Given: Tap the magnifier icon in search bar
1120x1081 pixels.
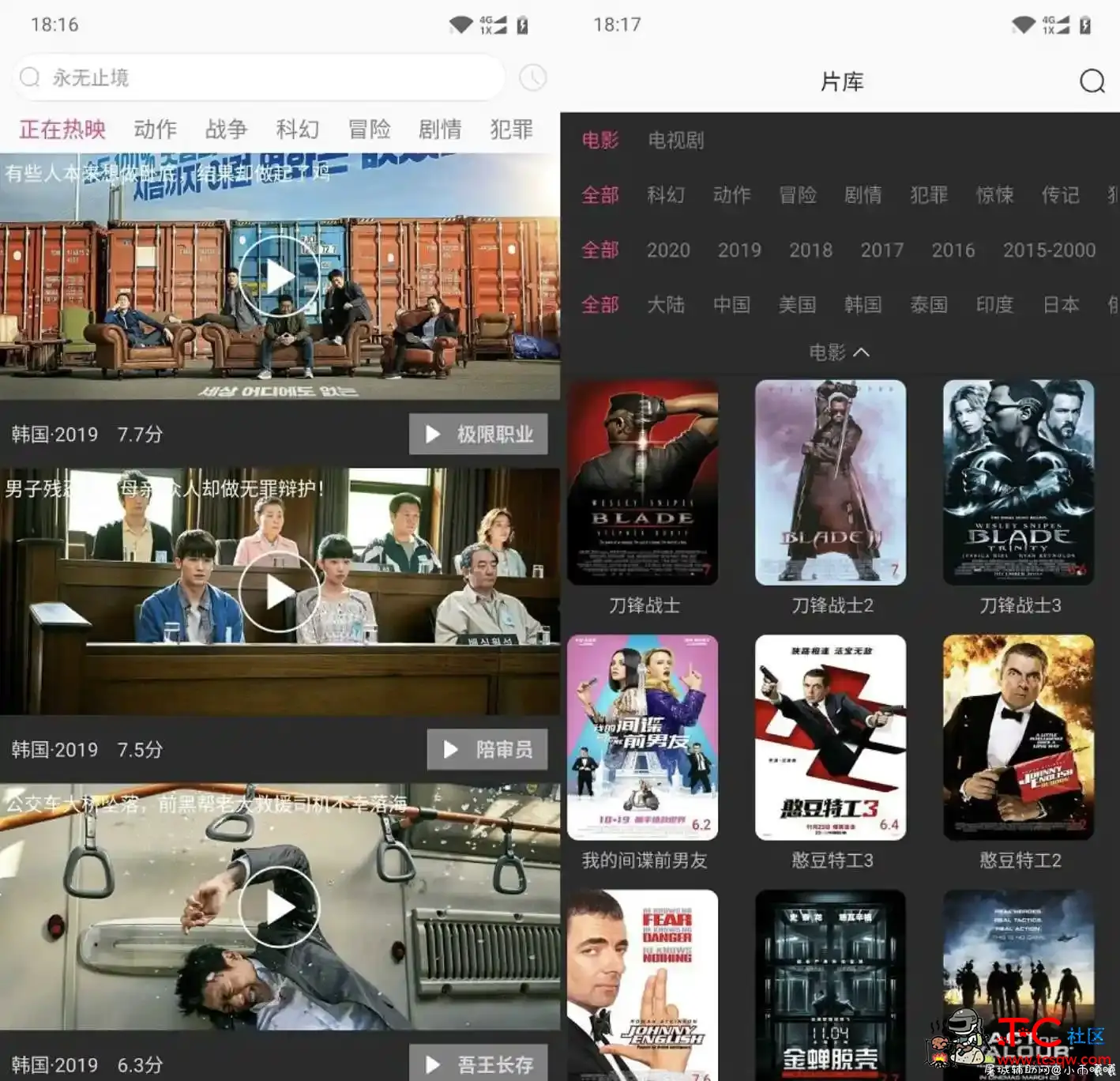Looking at the screenshot, I should tap(30, 77).
